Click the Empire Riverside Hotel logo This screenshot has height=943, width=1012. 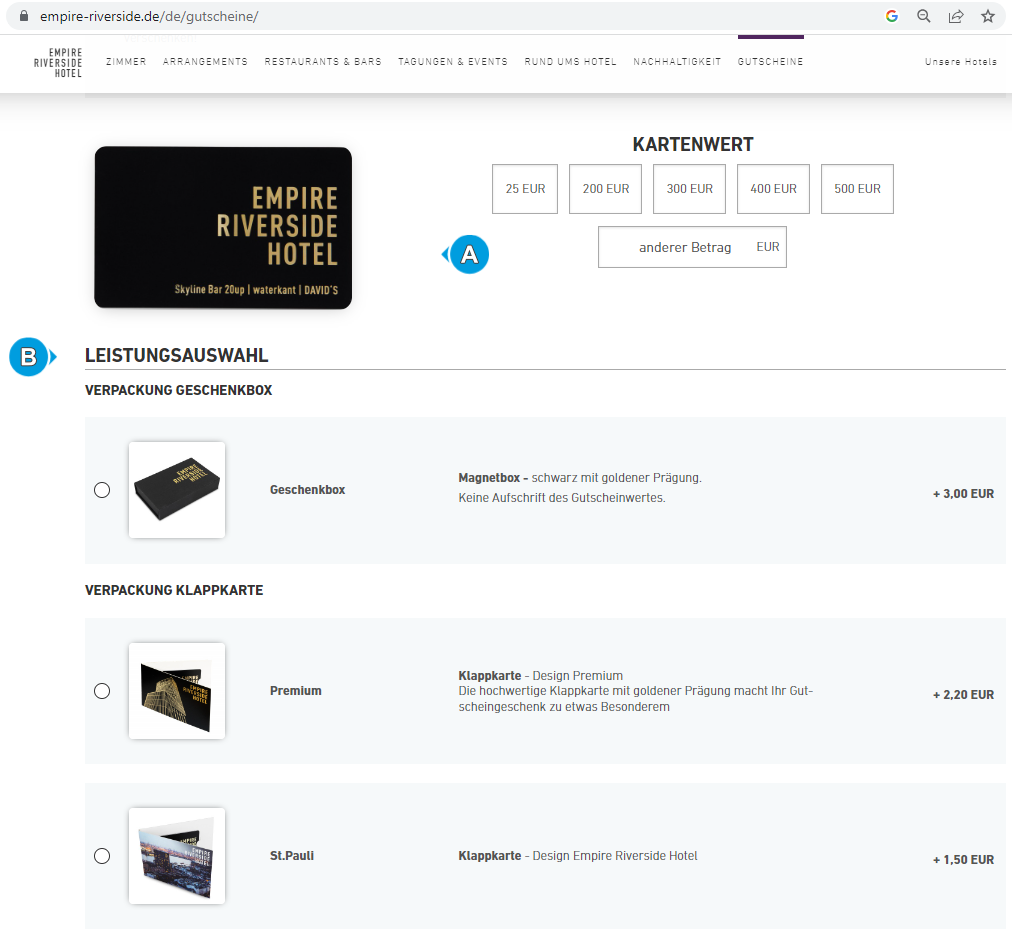point(58,63)
